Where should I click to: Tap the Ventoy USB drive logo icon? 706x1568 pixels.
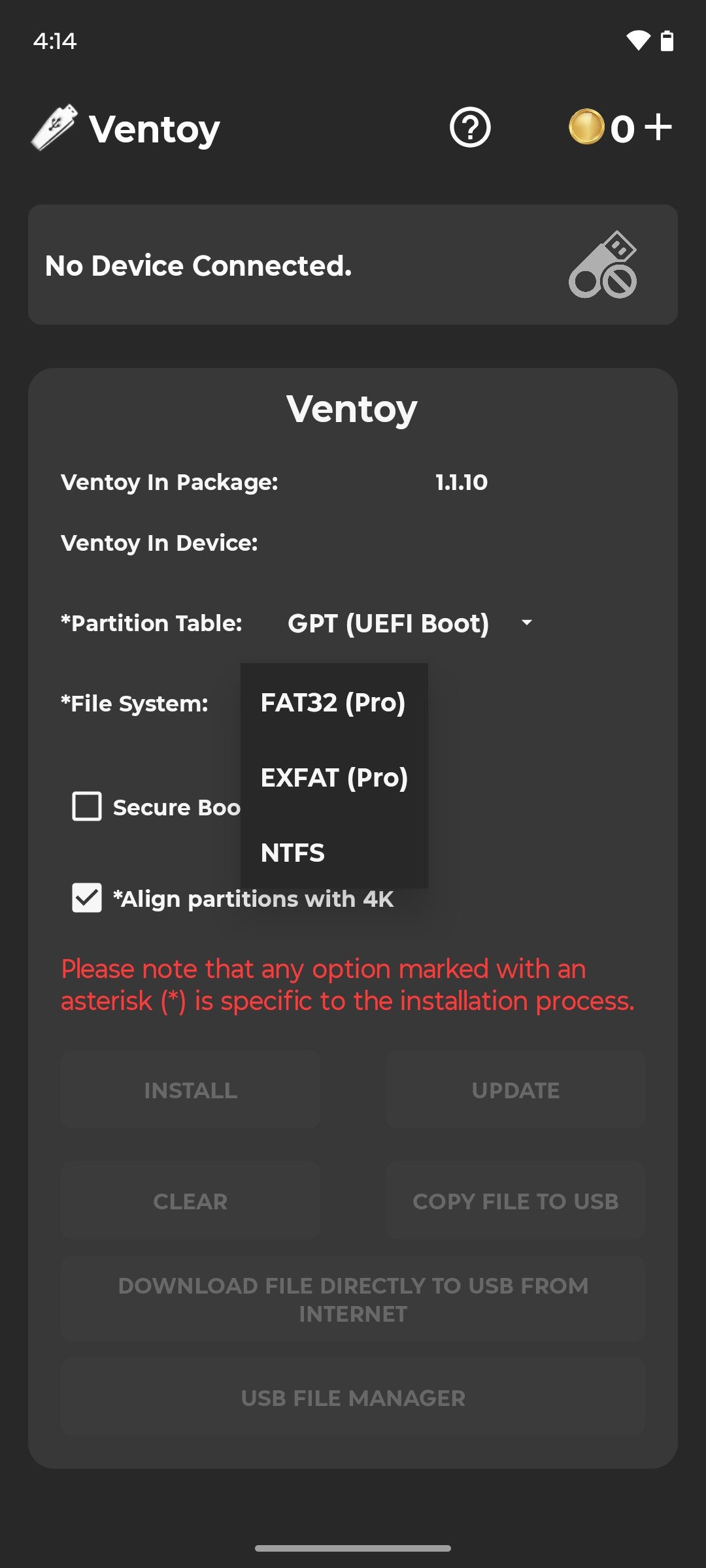click(x=54, y=128)
